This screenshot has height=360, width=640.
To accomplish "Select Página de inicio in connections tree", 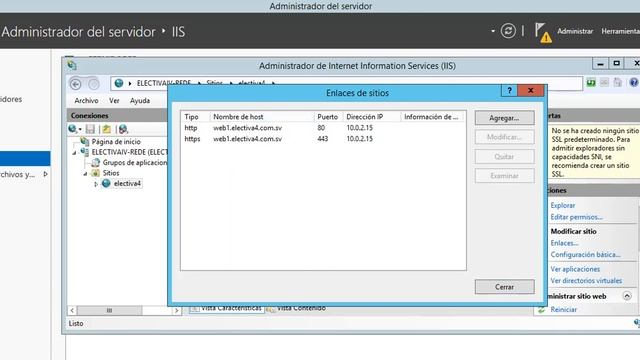I will pyautogui.click(x=116, y=142).
